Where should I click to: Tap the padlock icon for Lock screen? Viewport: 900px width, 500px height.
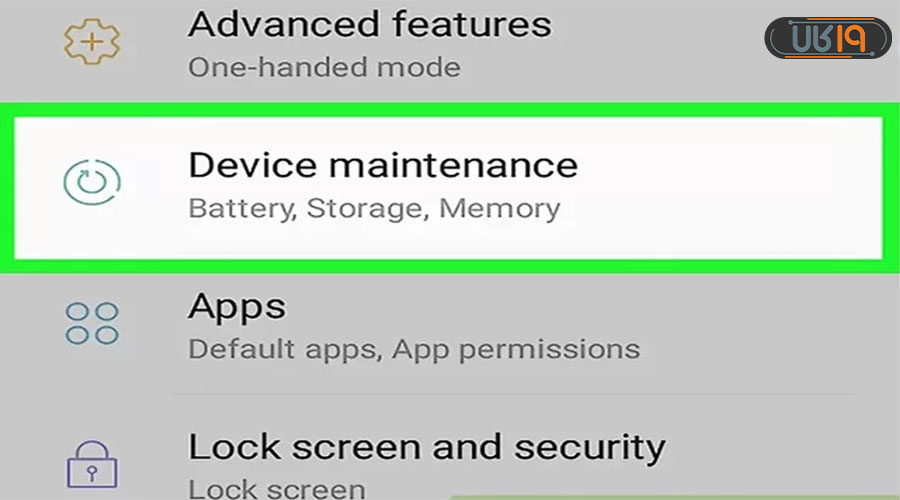[x=91, y=461]
